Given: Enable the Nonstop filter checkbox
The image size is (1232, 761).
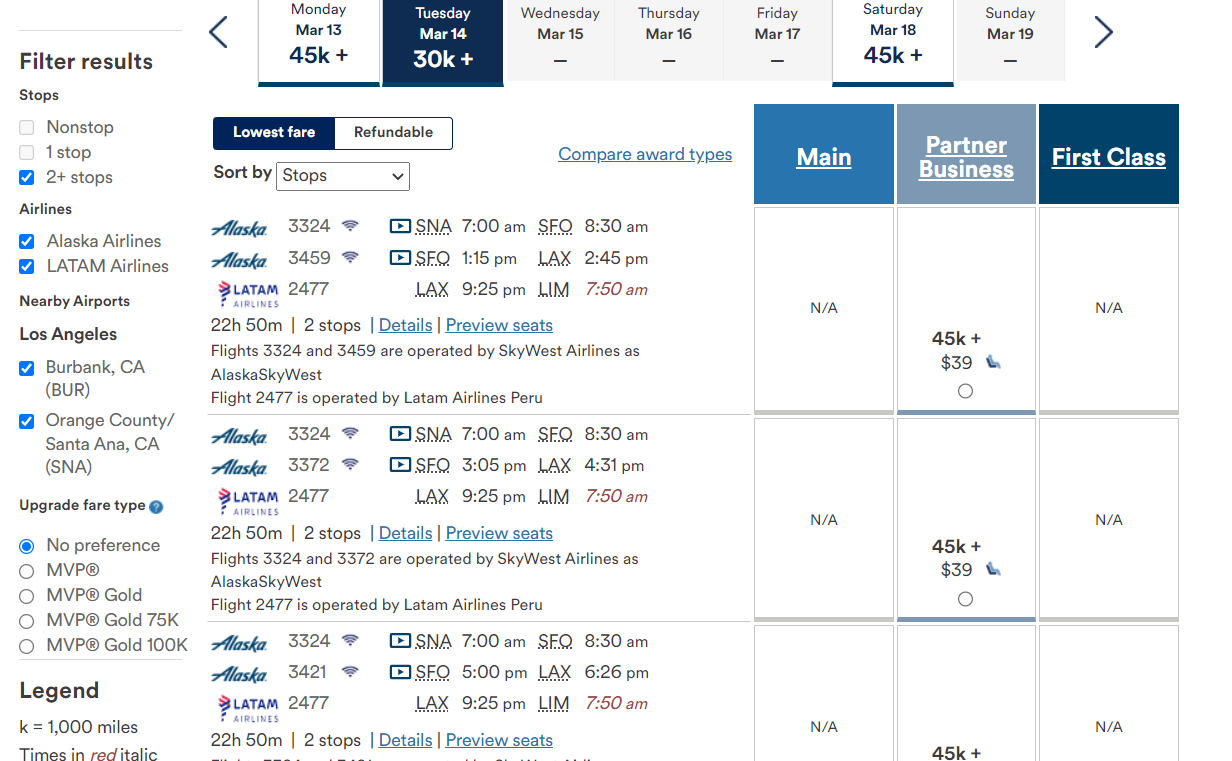Looking at the screenshot, I should tap(27, 127).
